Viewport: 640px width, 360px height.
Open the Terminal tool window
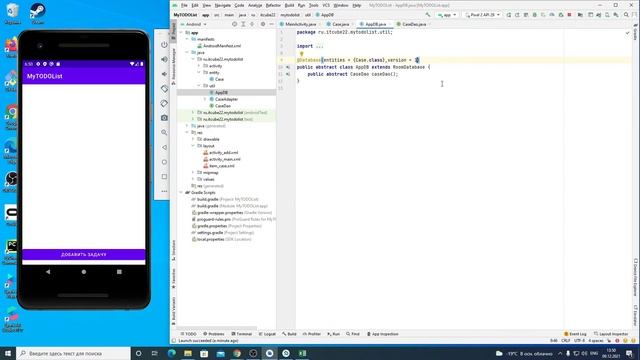pyautogui.click(x=241, y=334)
